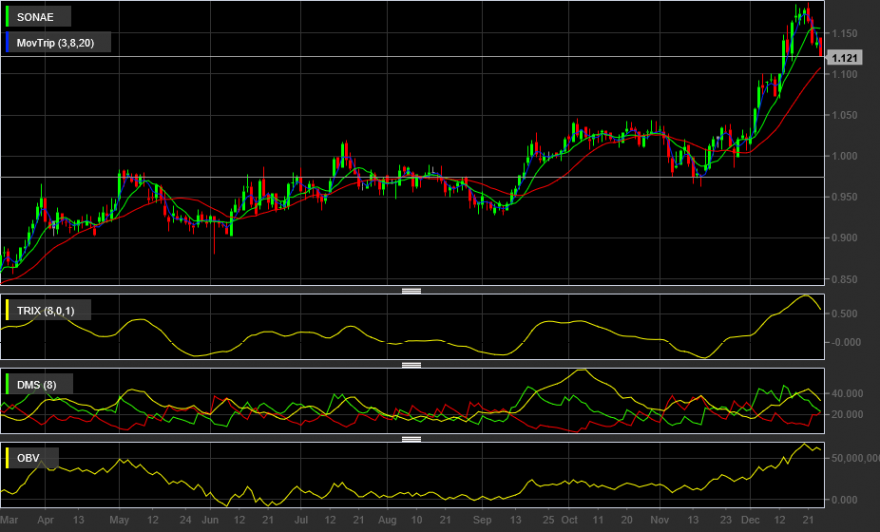
Task: Grab the splitter handle above the OBV panel
Action: (x=411, y=439)
